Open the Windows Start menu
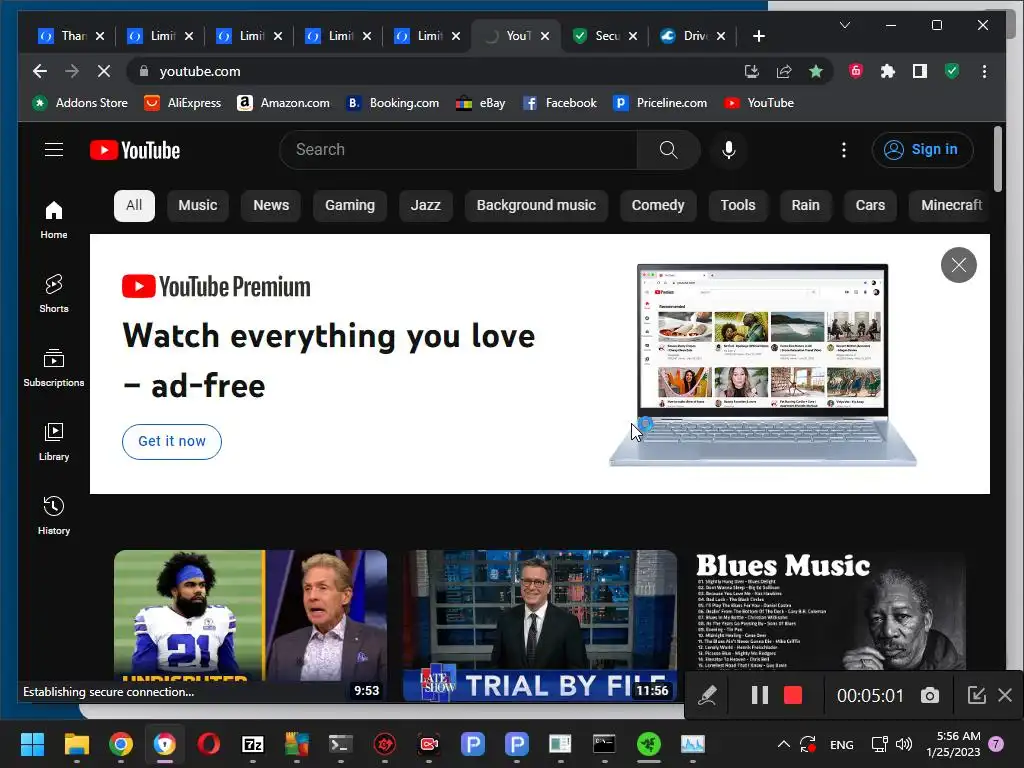Image resolution: width=1024 pixels, height=768 pixels. tap(32, 744)
